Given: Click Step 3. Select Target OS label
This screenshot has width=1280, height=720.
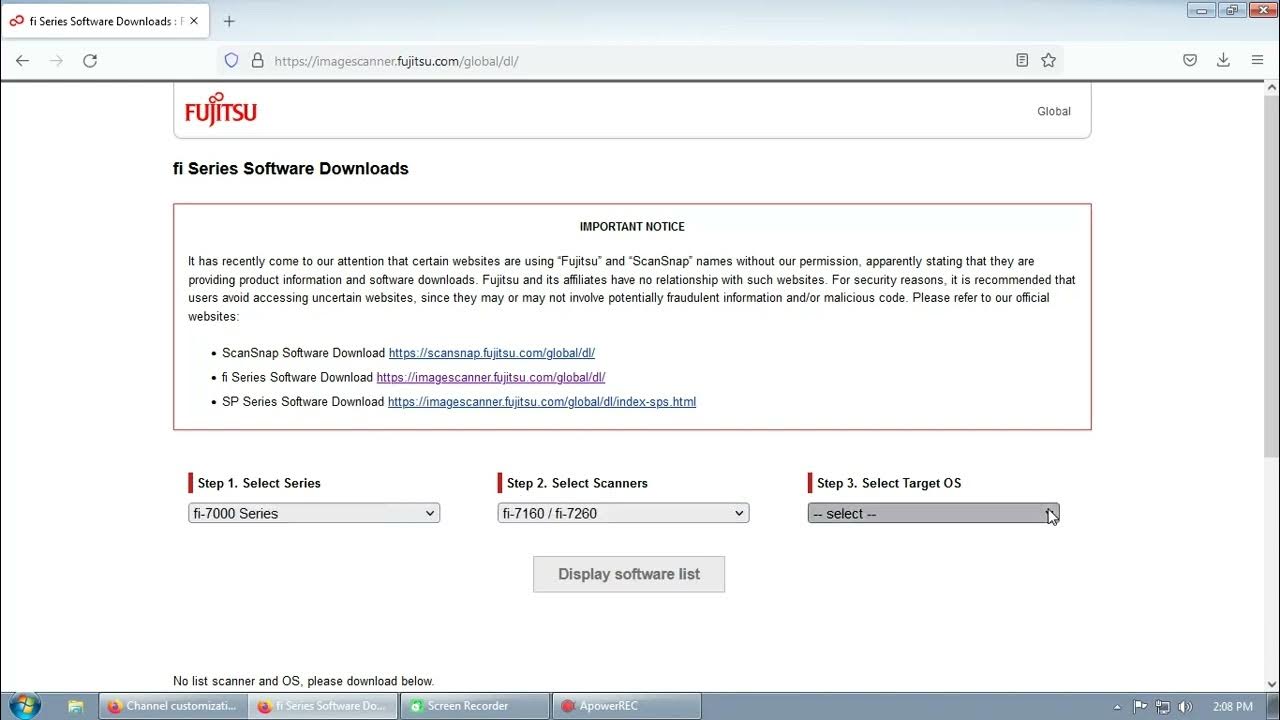Looking at the screenshot, I should [889, 483].
